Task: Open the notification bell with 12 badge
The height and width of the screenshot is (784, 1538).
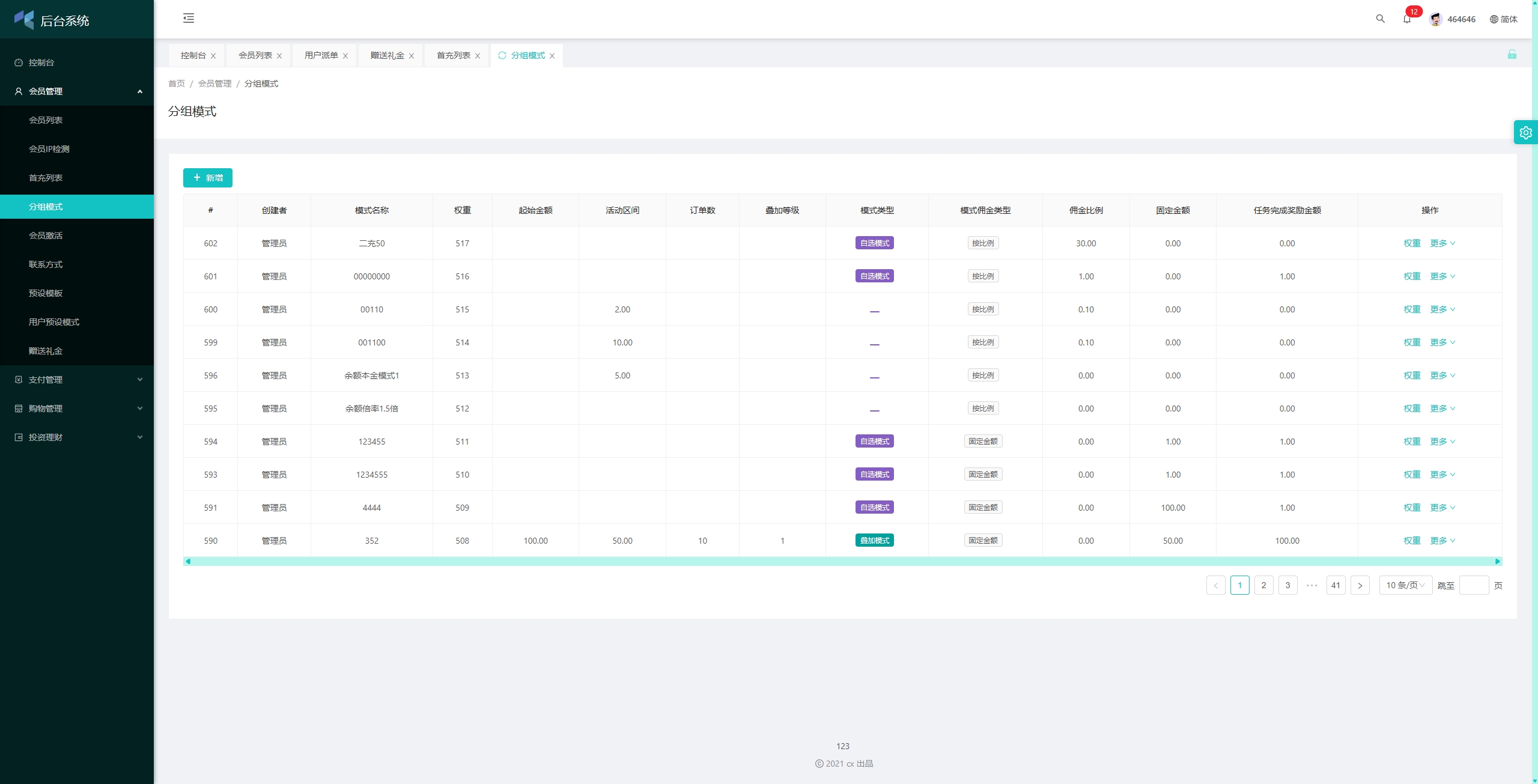Action: pyautogui.click(x=1406, y=19)
